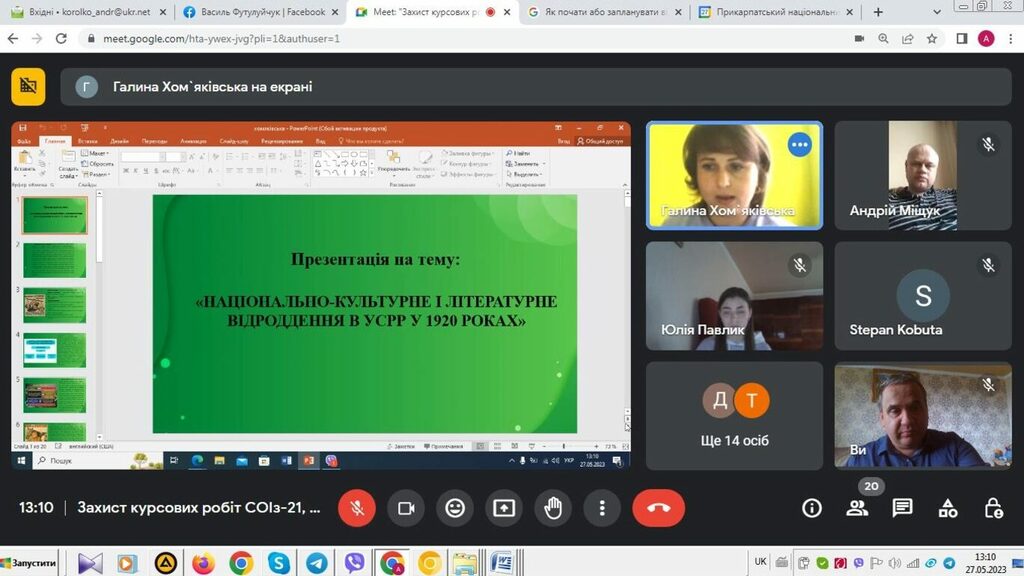Click the Present now screen share icon
The image size is (1024, 576).
(504, 508)
